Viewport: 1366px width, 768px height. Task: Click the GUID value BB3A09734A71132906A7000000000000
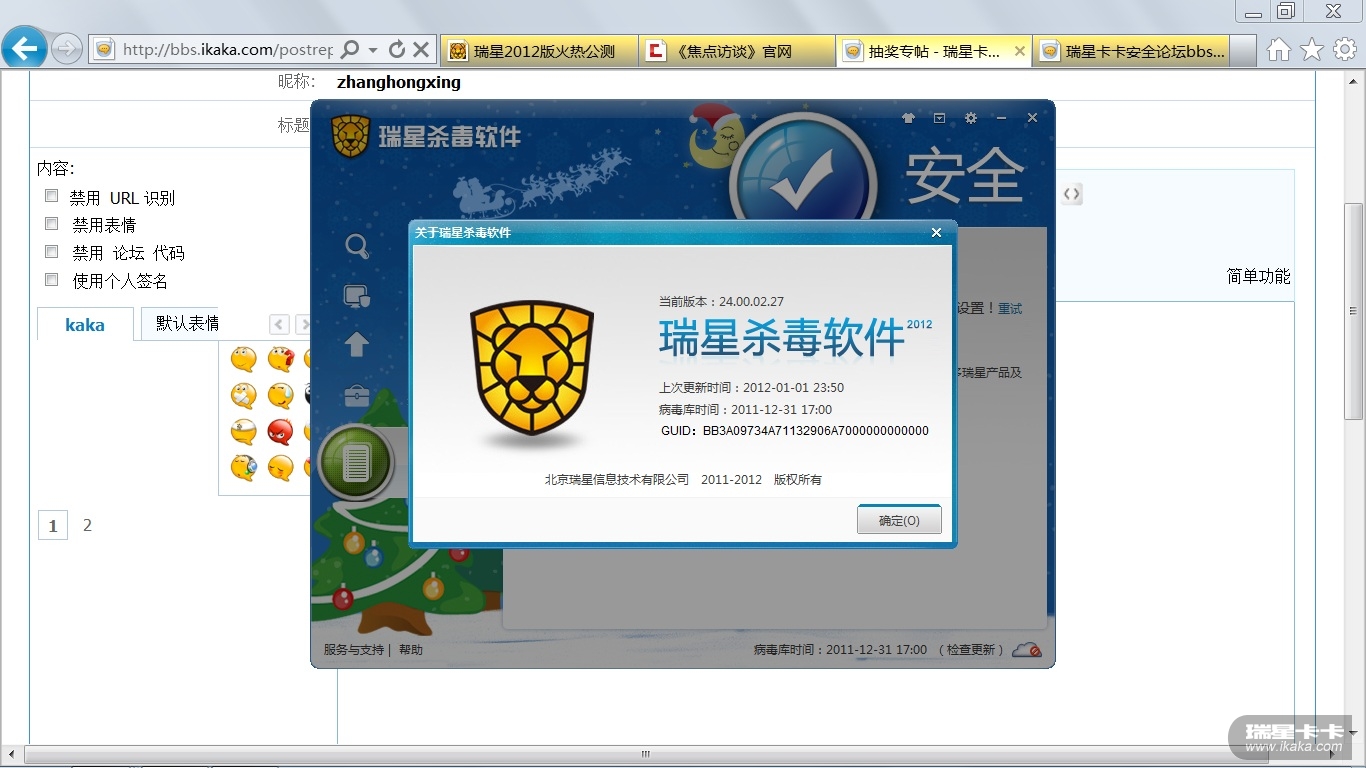[816, 431]
